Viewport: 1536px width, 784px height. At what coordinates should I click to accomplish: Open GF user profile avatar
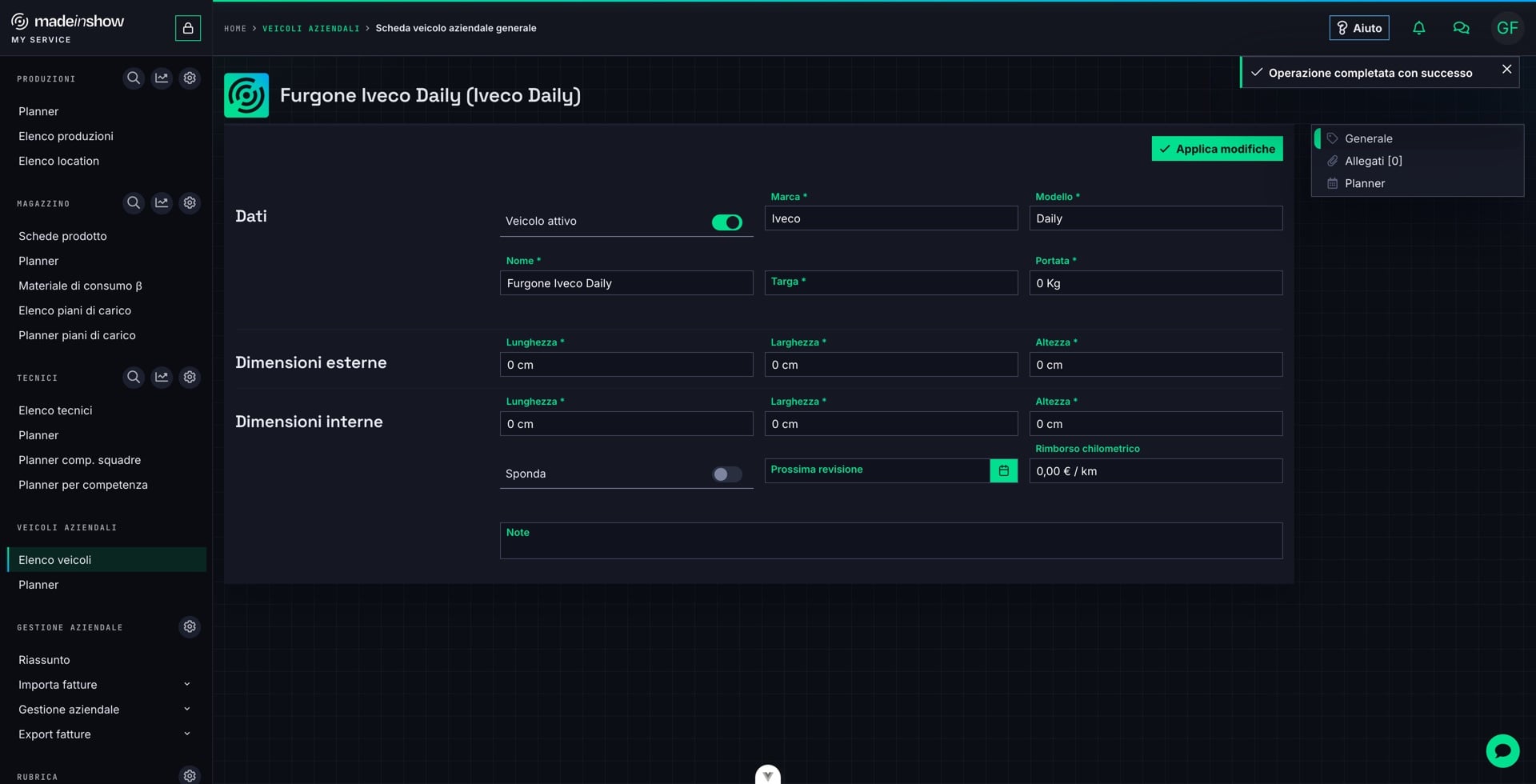[x=1507, y=28]
